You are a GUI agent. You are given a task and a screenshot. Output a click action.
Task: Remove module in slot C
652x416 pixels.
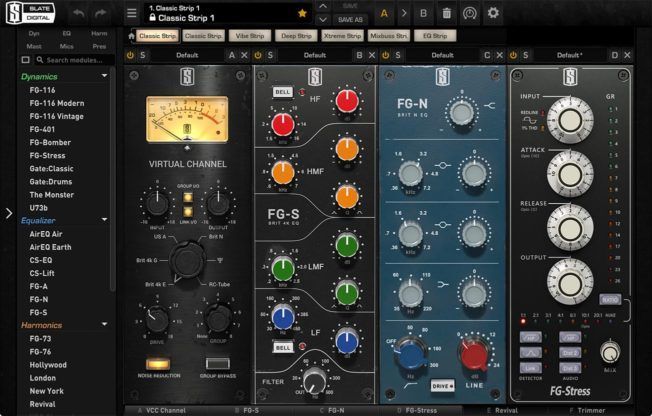coord(500,55)
